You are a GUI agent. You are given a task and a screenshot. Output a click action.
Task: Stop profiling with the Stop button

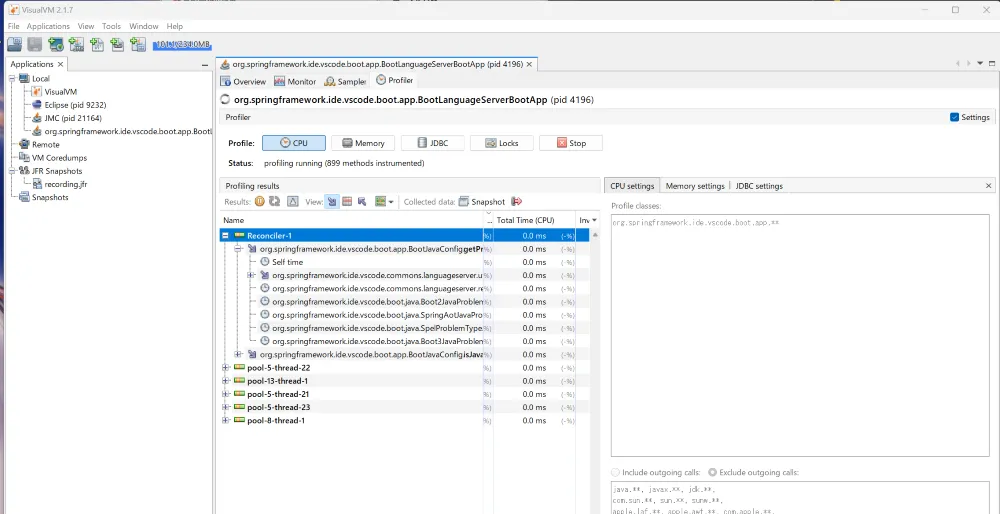tap(571, 143)
